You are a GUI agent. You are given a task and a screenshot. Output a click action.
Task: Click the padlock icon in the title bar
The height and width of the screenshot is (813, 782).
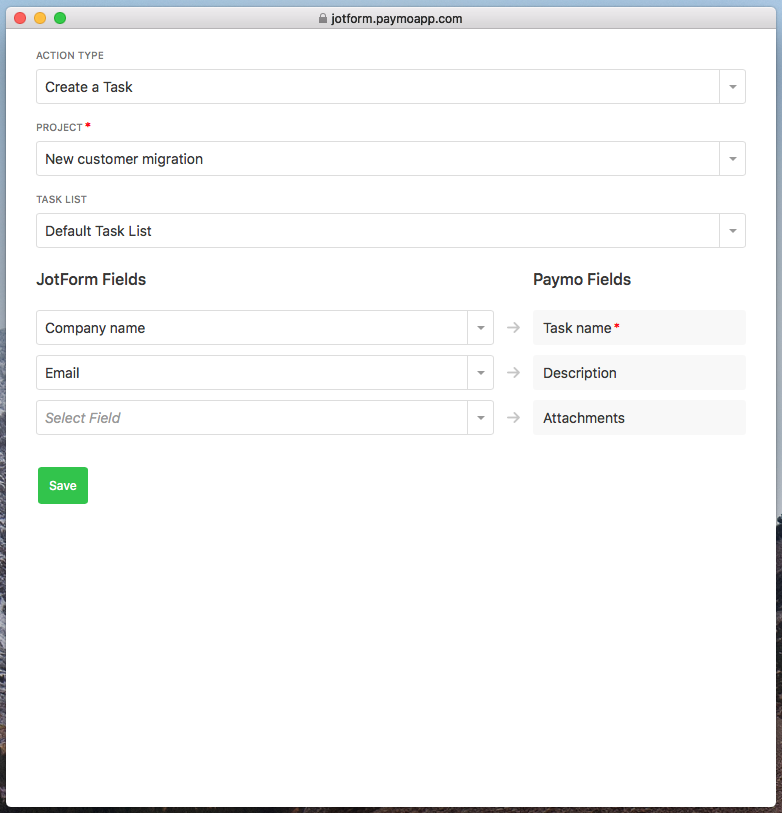click(x=322, y=18)
